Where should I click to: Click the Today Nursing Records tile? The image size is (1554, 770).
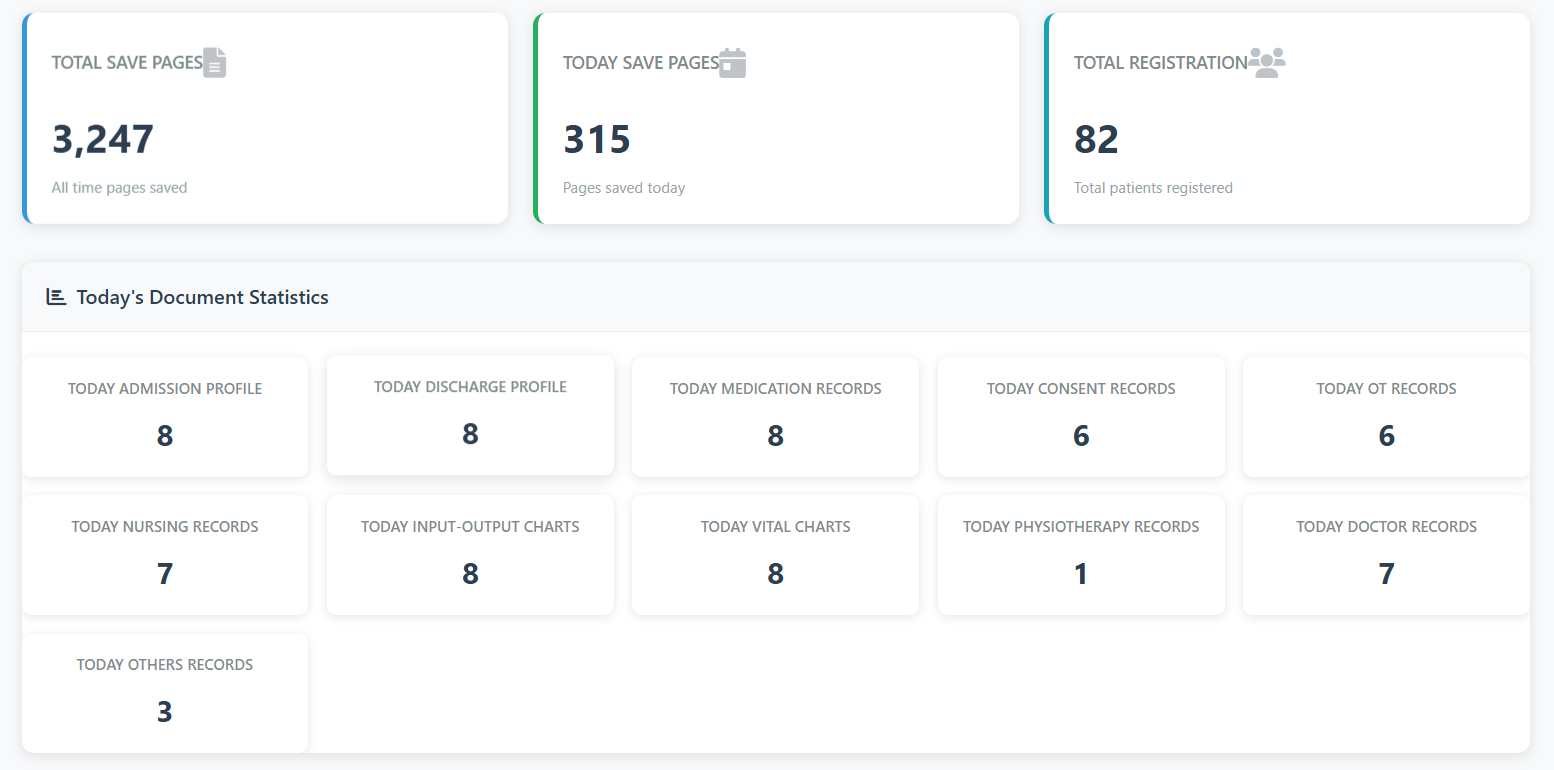[165, 554]
